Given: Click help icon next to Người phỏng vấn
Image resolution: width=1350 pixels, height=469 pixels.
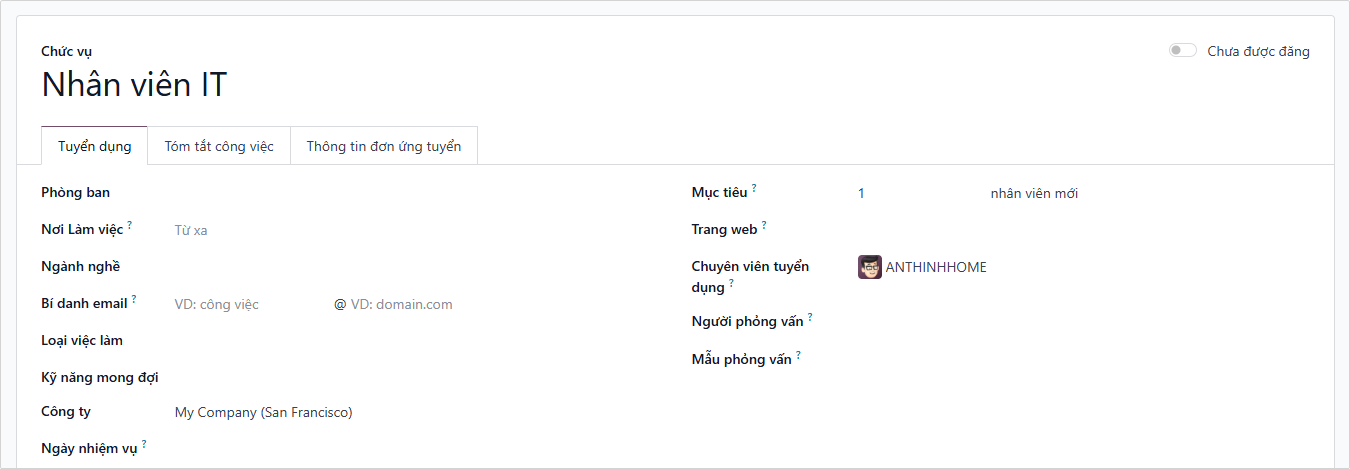Looking at the screenshot, I should click(x=810, y=317).
